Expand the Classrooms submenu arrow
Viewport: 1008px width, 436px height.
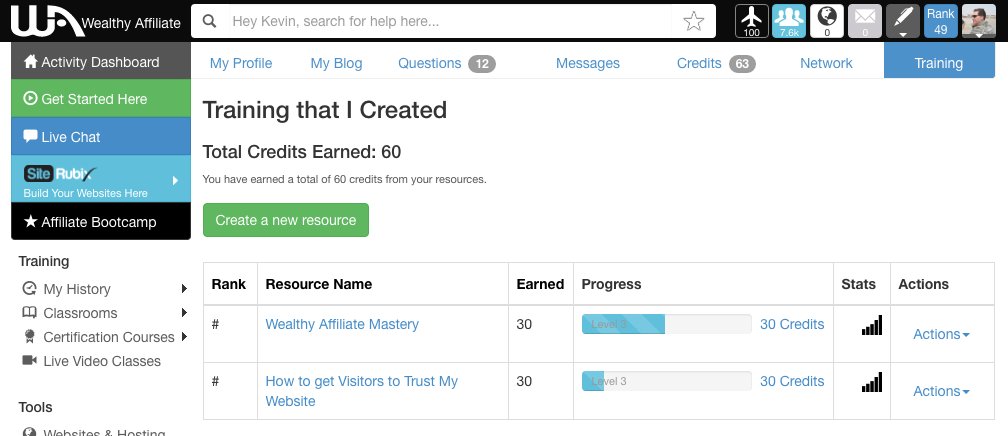[184, 313]
